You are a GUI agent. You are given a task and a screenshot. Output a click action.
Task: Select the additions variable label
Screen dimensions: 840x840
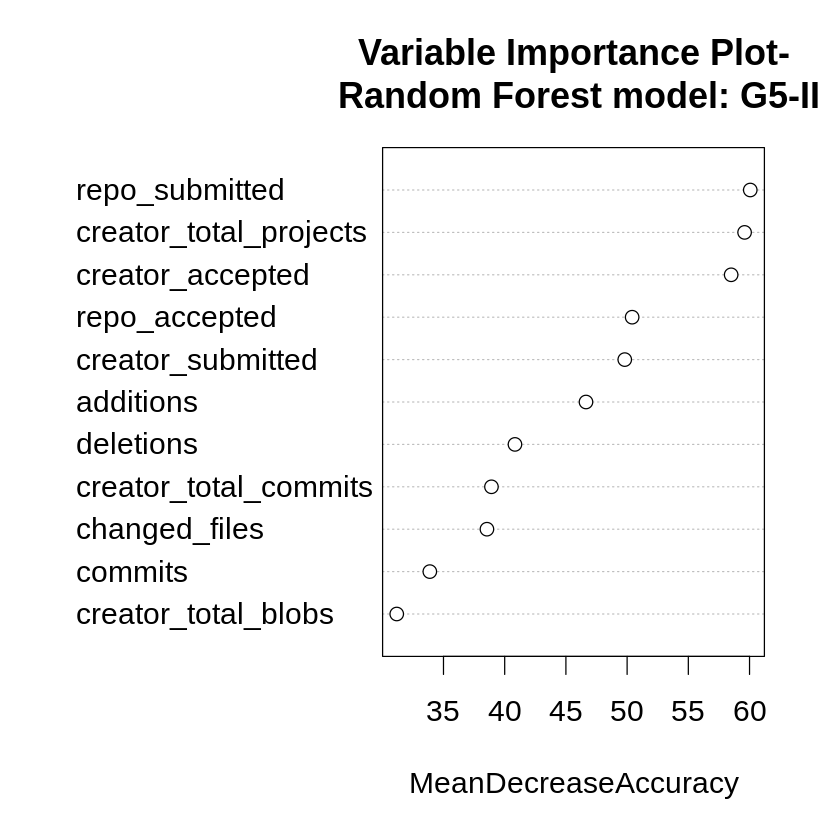pyautogui.click(x=137, y=402)
